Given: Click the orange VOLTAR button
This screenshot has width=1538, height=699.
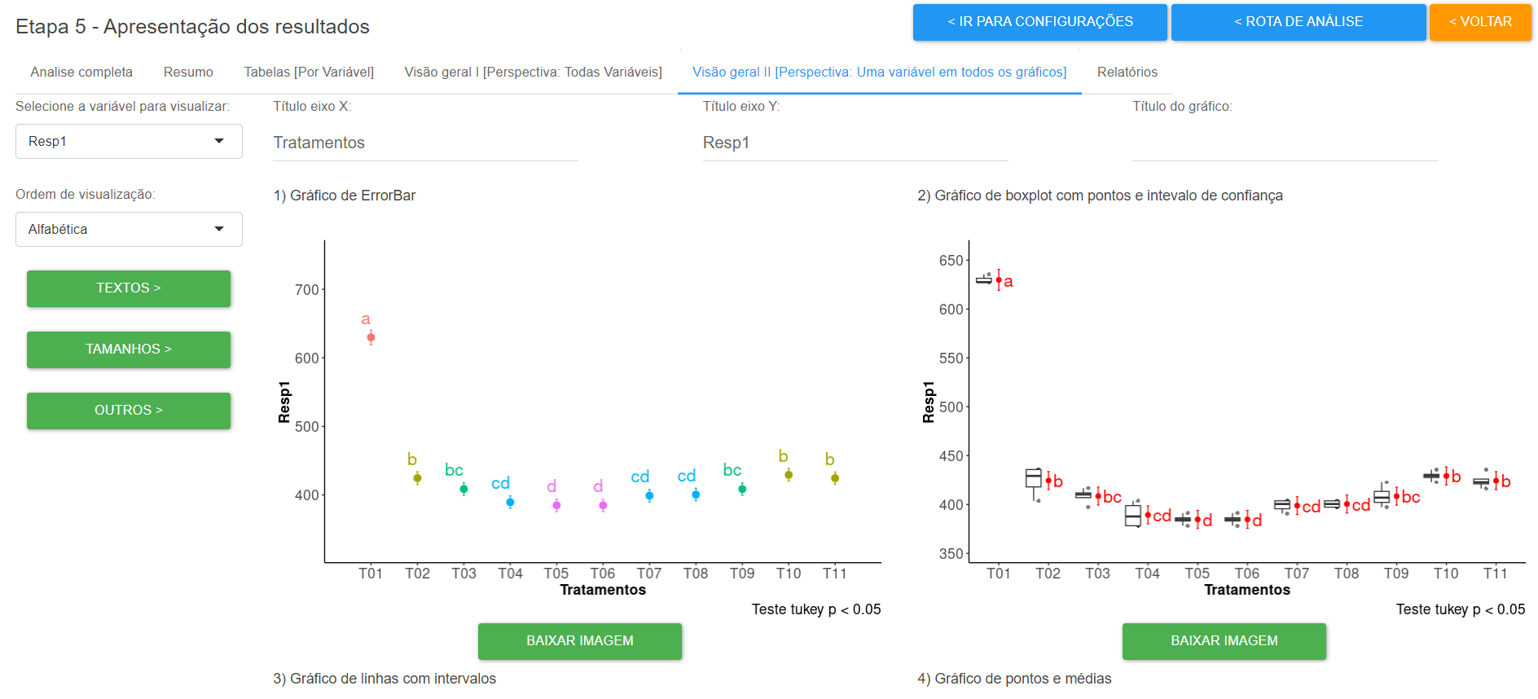Looking at the screenshot, I should (1480, 22).
